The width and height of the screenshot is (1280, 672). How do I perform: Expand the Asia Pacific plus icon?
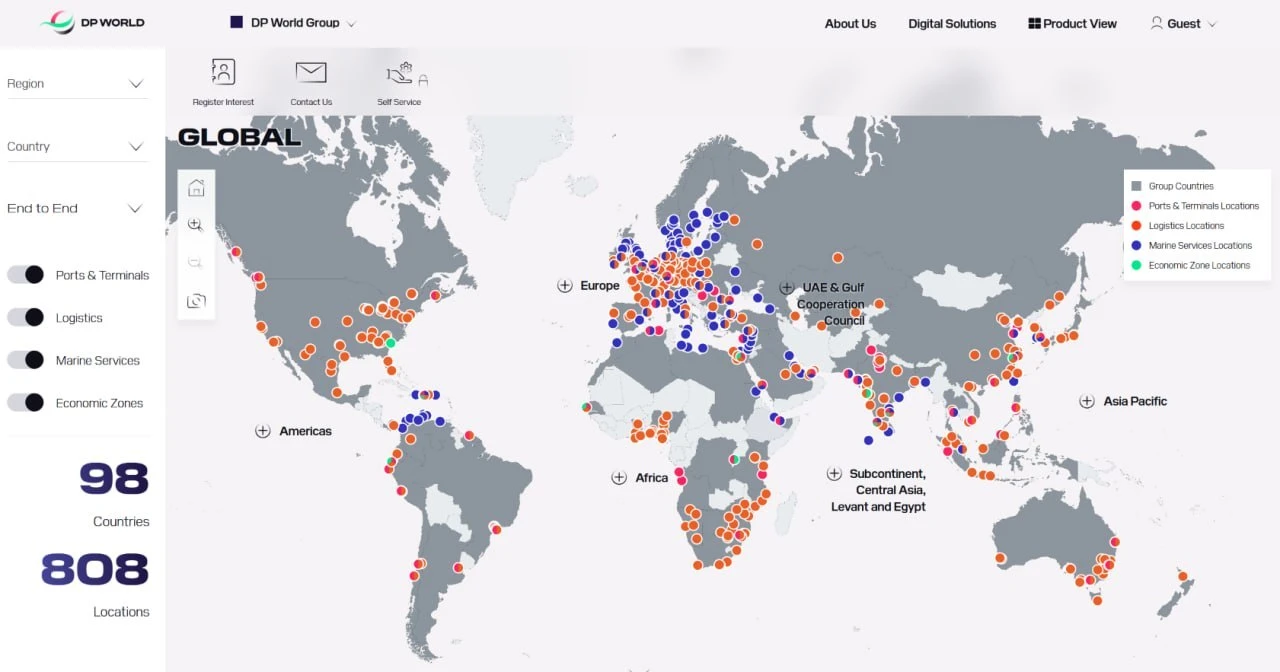[1087, 401]
